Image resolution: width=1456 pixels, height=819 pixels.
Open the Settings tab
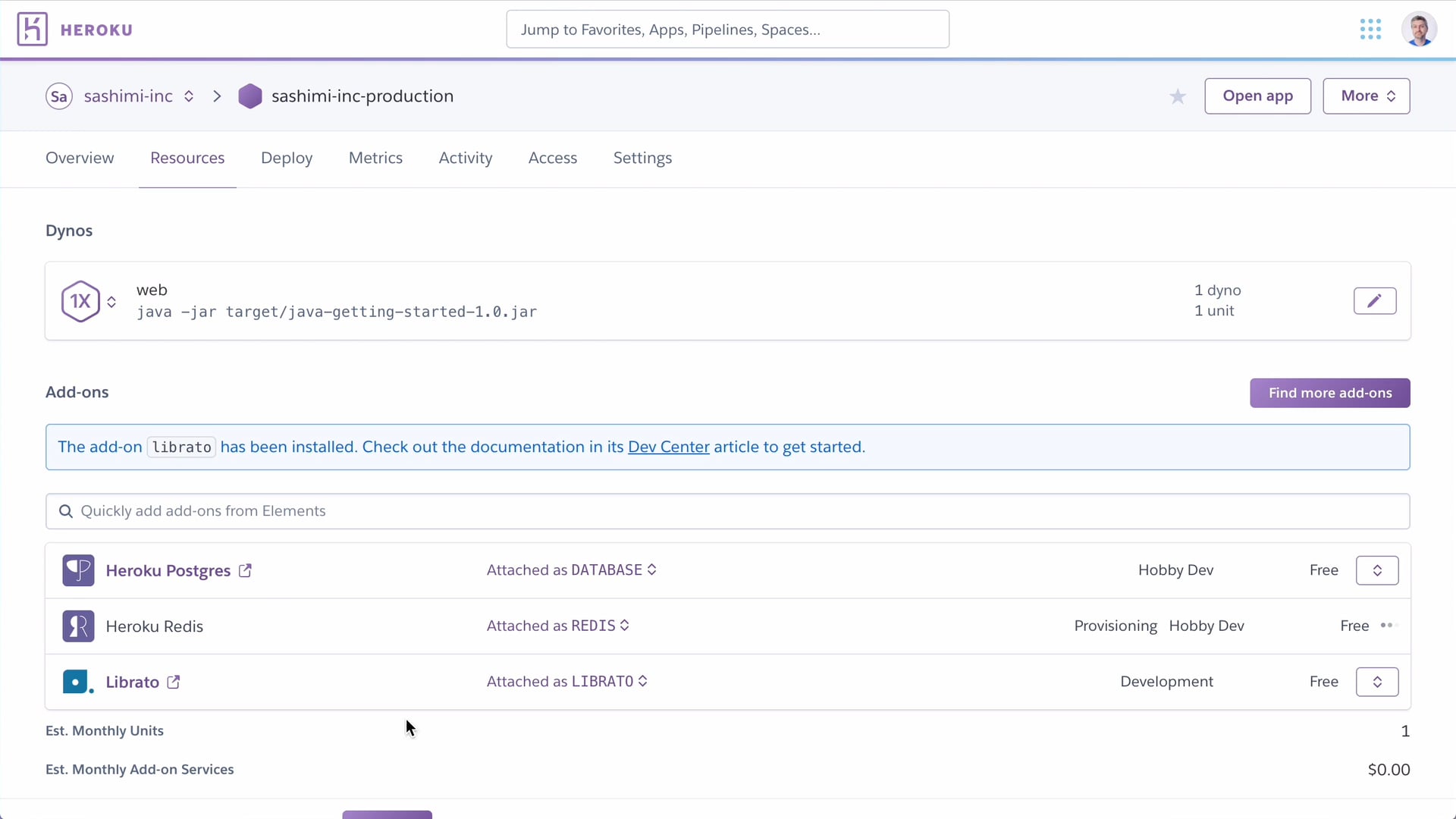[642, 158]
